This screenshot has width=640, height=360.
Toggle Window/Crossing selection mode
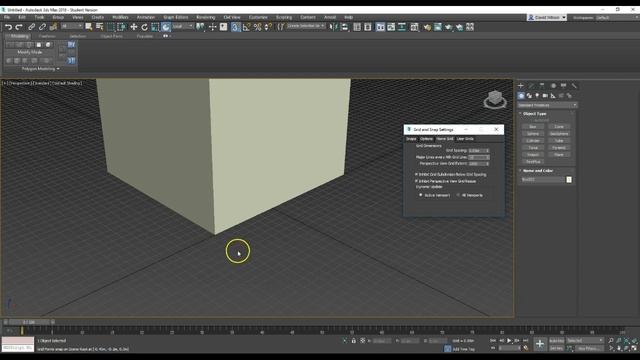pos(121,27)
